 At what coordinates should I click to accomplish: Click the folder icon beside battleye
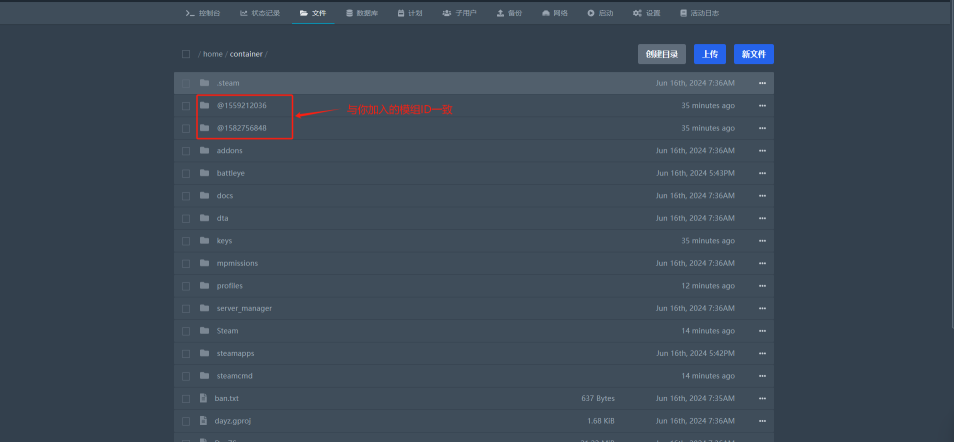(x=204, y=173)
